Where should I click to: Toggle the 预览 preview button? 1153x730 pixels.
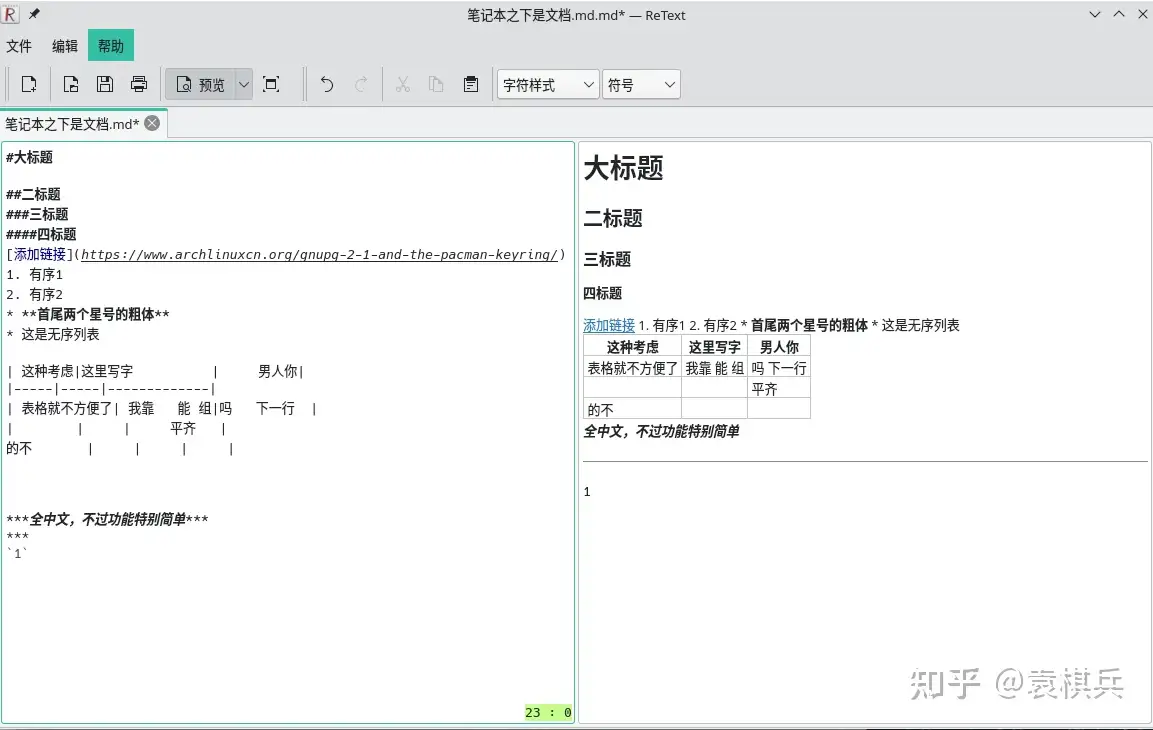pyautogui.click(x=201, y=85)
